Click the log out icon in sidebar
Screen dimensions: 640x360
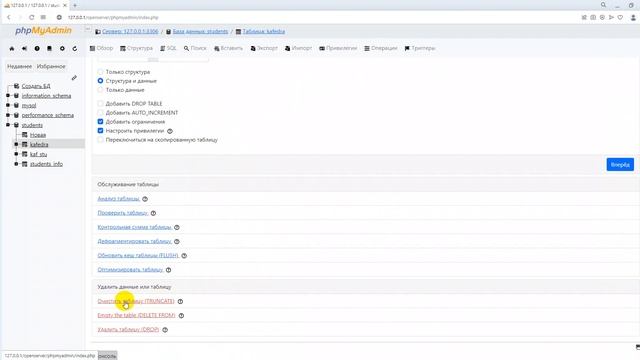click(24, 48)
